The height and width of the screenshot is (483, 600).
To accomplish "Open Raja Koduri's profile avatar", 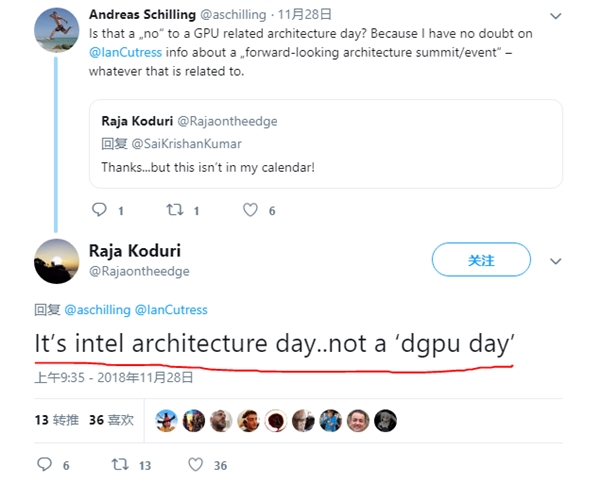I will pos(57,261).
